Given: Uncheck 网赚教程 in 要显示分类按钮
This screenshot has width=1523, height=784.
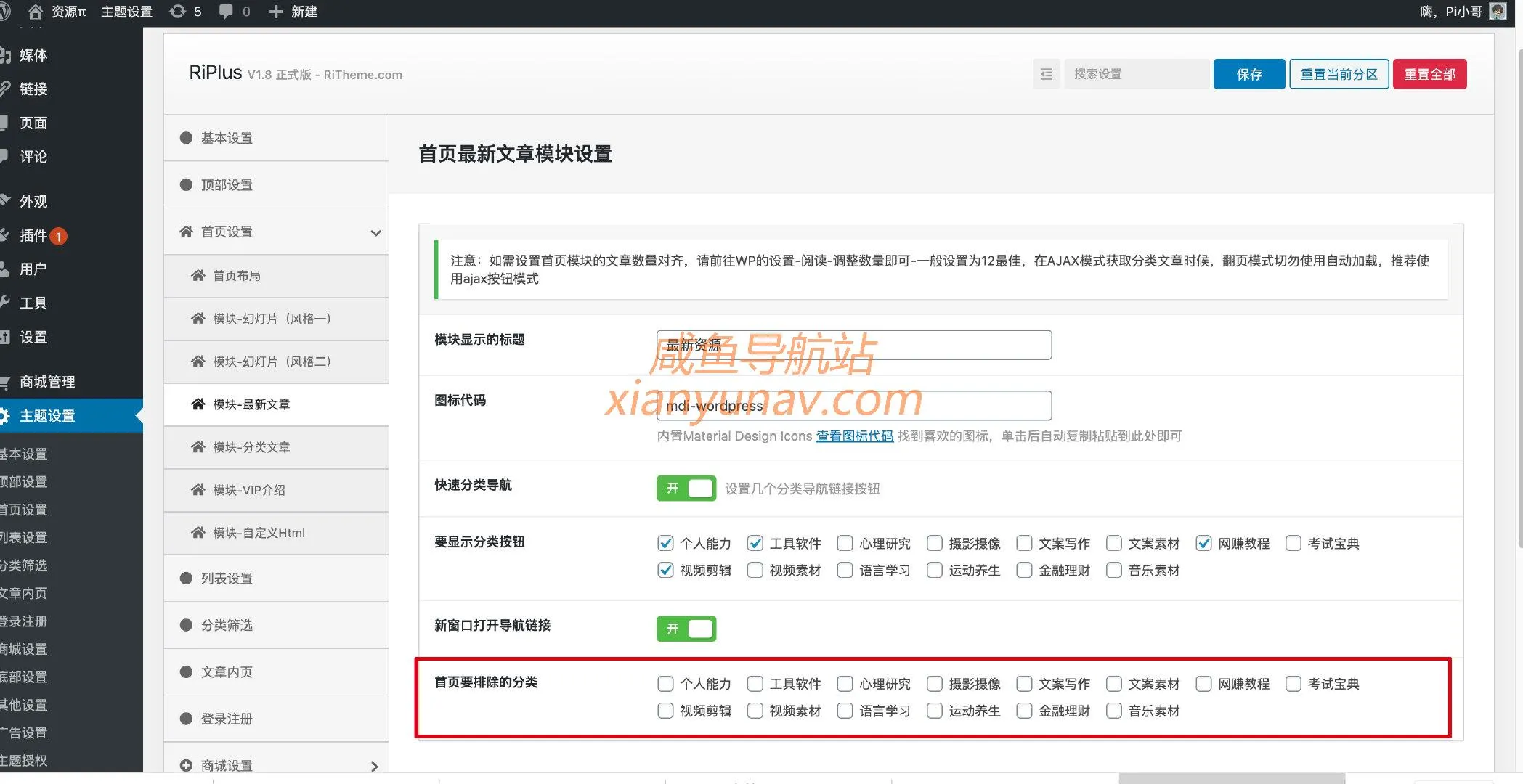Looking at the screenshot, I should click(x=1203, y=543).
